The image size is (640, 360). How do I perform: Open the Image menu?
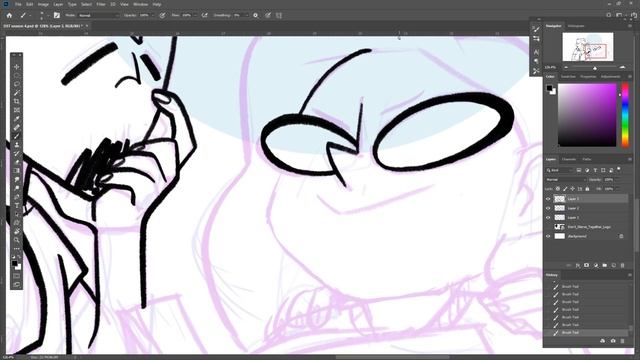tap(43, 4)
